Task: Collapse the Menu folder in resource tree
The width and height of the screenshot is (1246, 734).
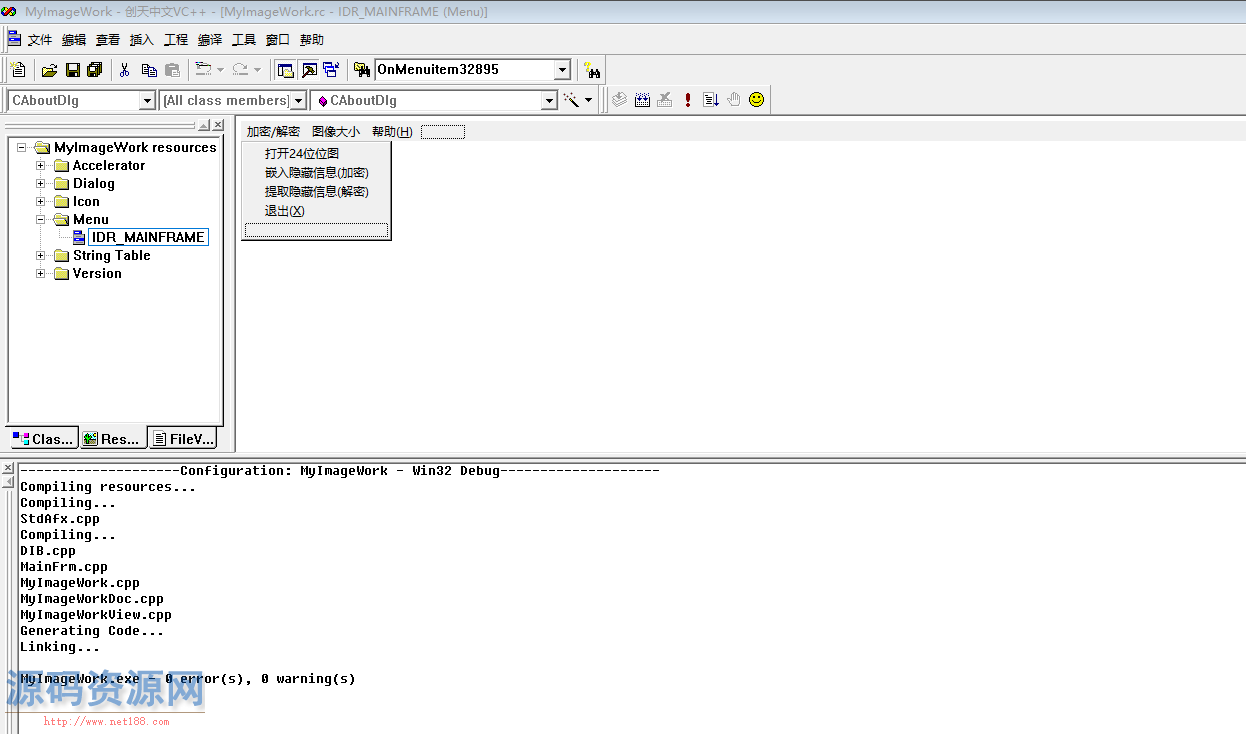Action: pos(41,220)
